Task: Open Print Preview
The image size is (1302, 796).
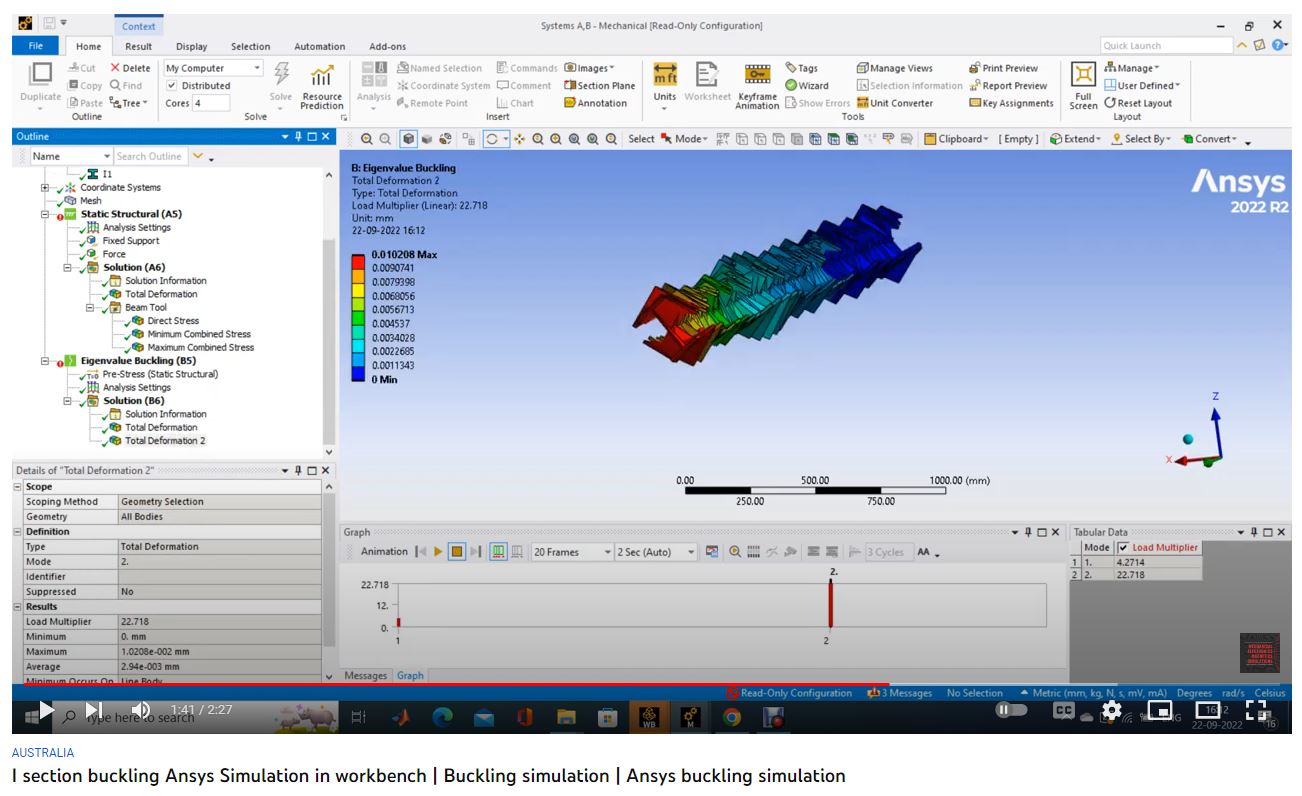Action: [1004, 68]
